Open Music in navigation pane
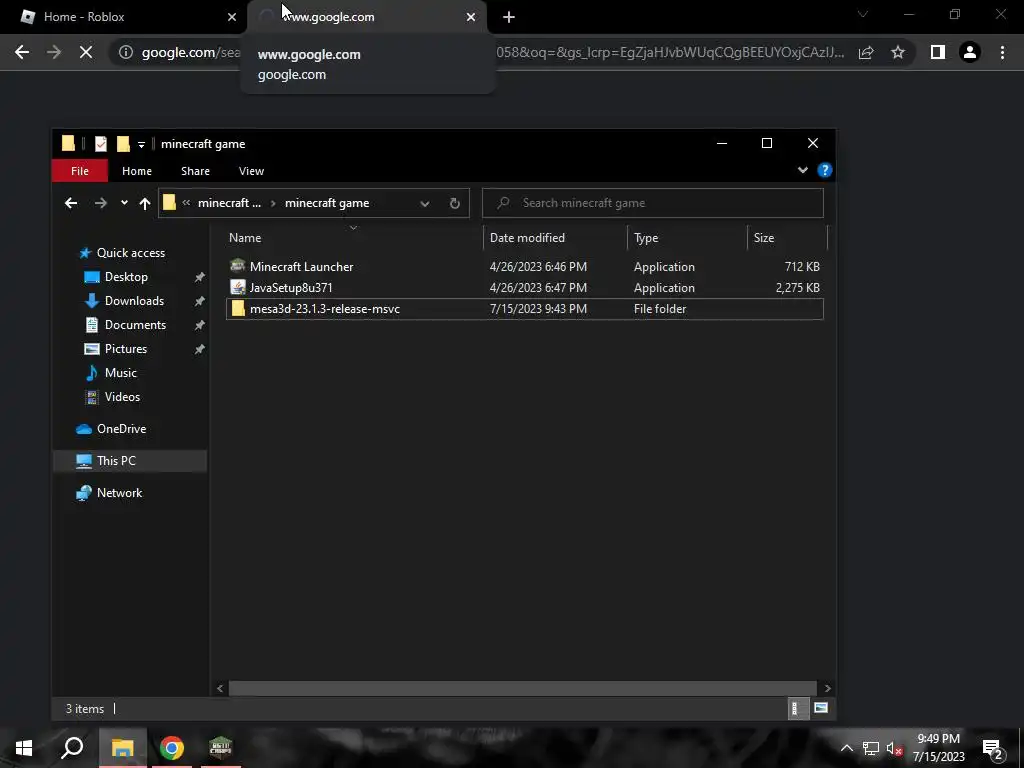Screen dimensions: 1024x768 120,373
